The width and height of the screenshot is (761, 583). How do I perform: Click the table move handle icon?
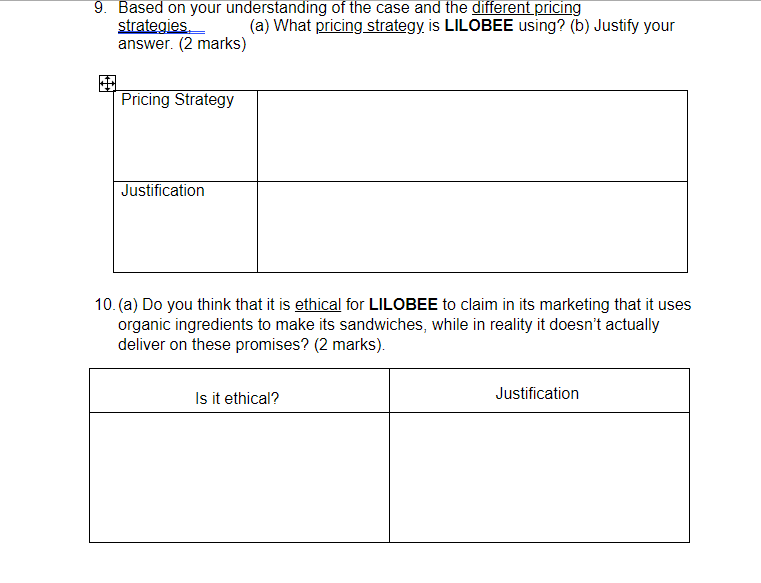pyautogui.click(x=107, y=83)
